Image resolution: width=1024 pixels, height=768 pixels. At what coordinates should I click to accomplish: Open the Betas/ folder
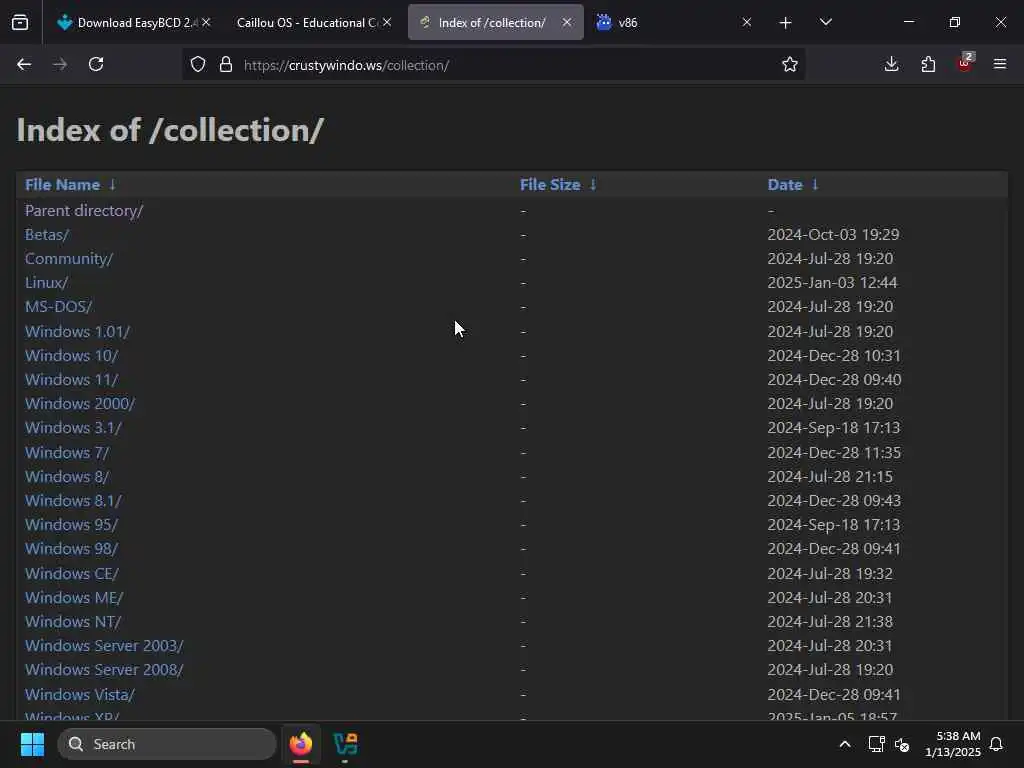click(x=47, y=234)
